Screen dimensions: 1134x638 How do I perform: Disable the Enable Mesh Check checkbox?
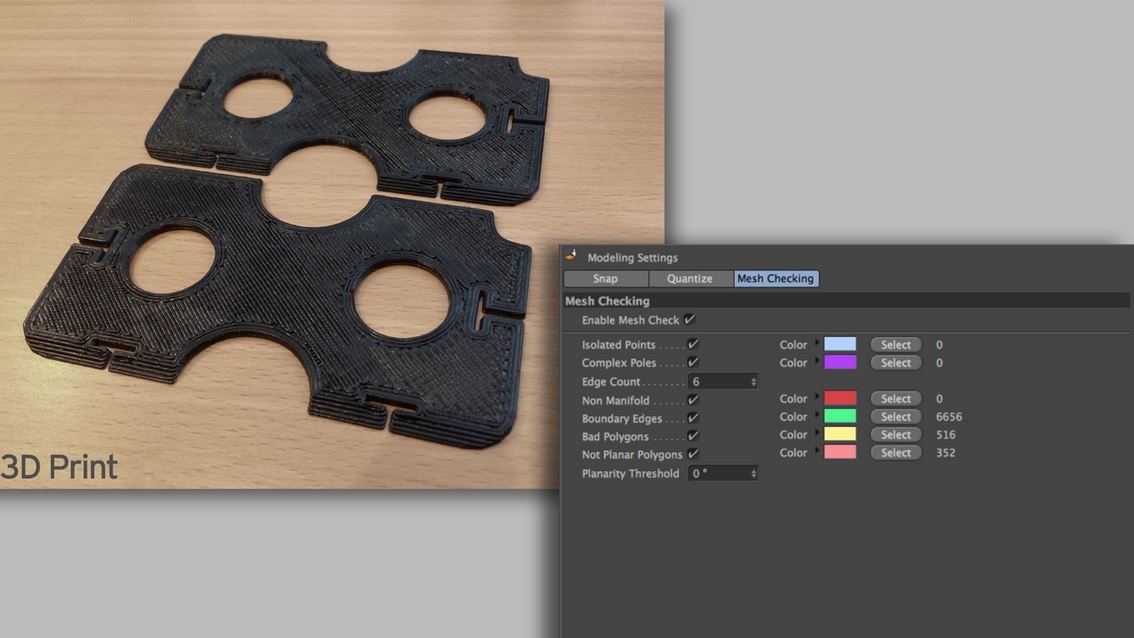click(x=690, y=320)
